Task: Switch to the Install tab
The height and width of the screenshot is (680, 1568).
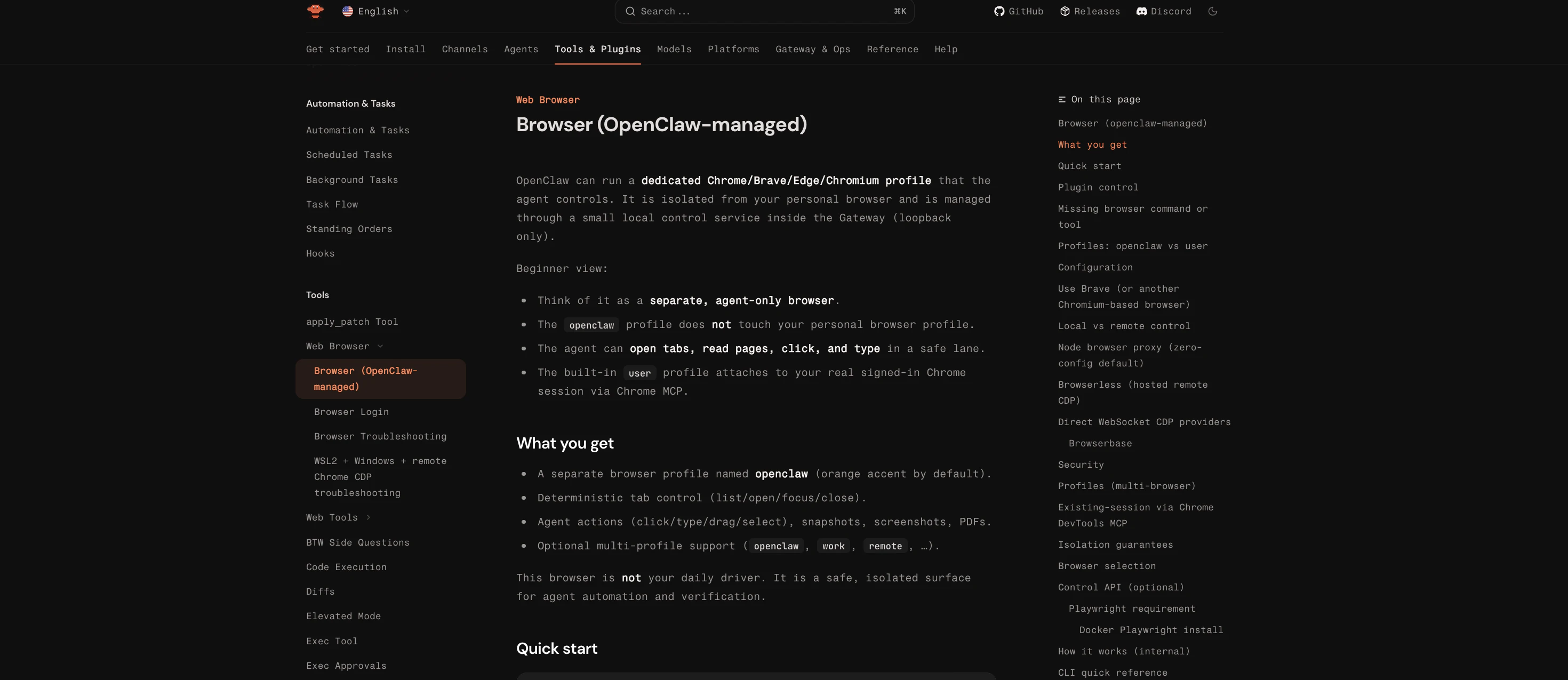Action: [405, 49]
